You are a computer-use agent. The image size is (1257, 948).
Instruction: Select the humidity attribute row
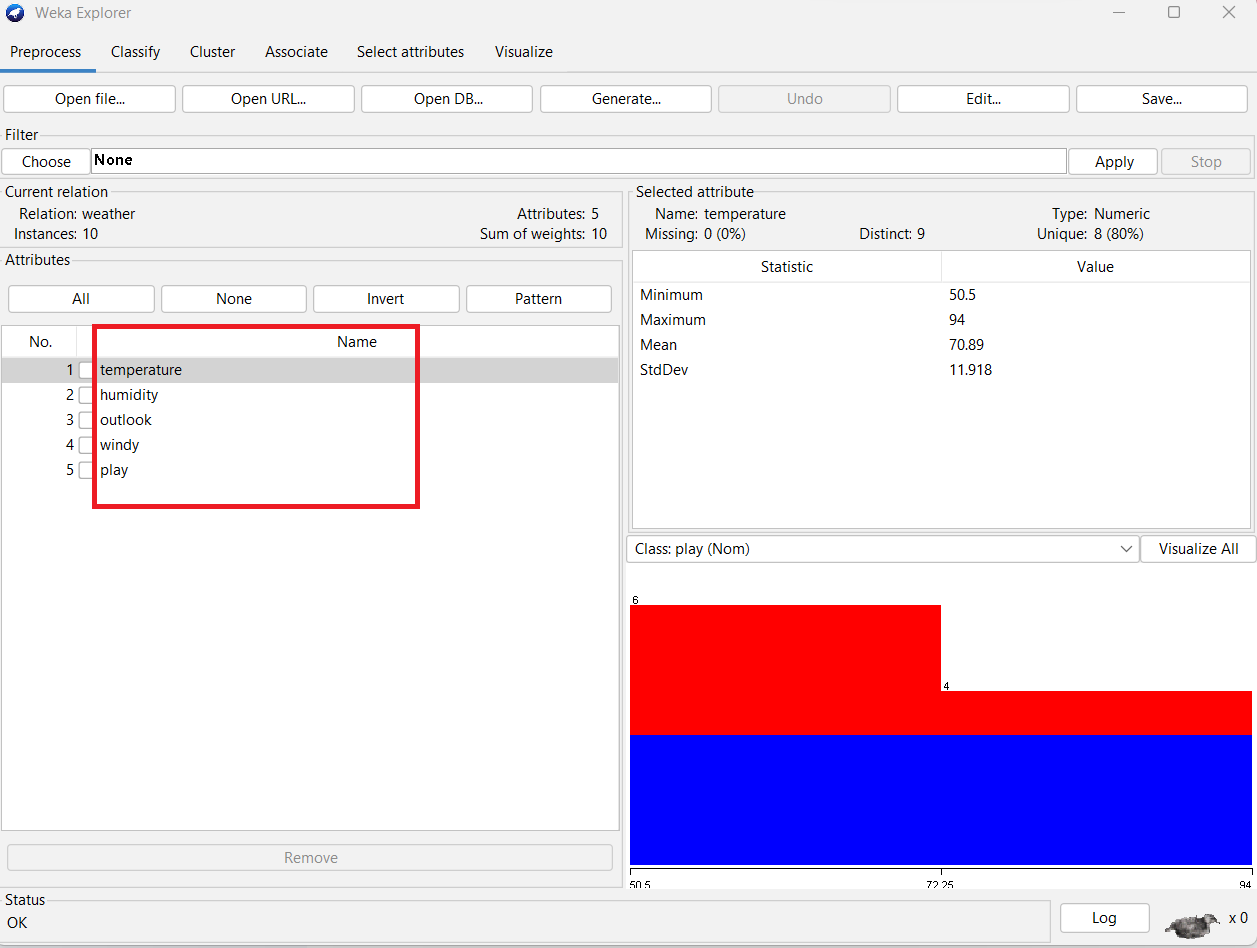pyautogui.click(x=310, y=395)
